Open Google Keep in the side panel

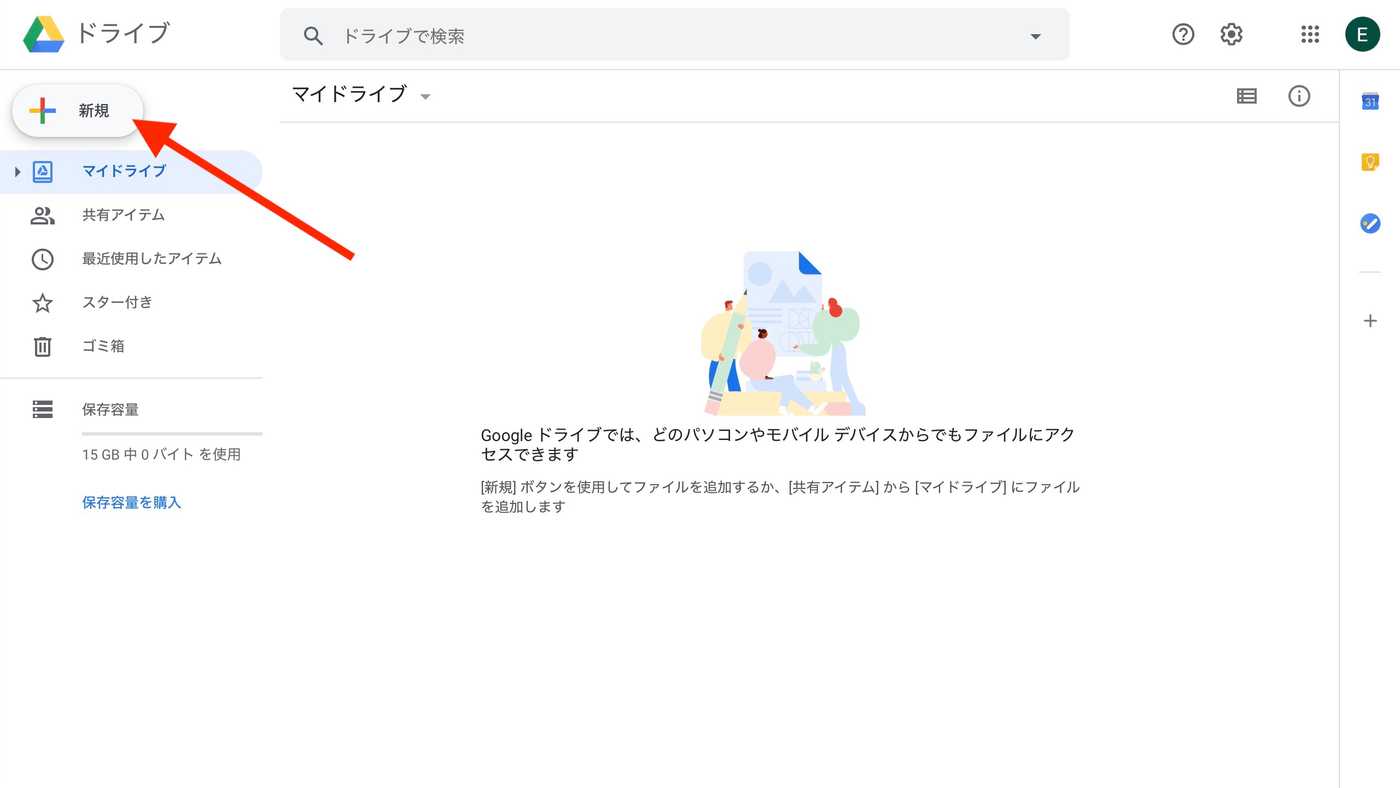coord(1370,162)
